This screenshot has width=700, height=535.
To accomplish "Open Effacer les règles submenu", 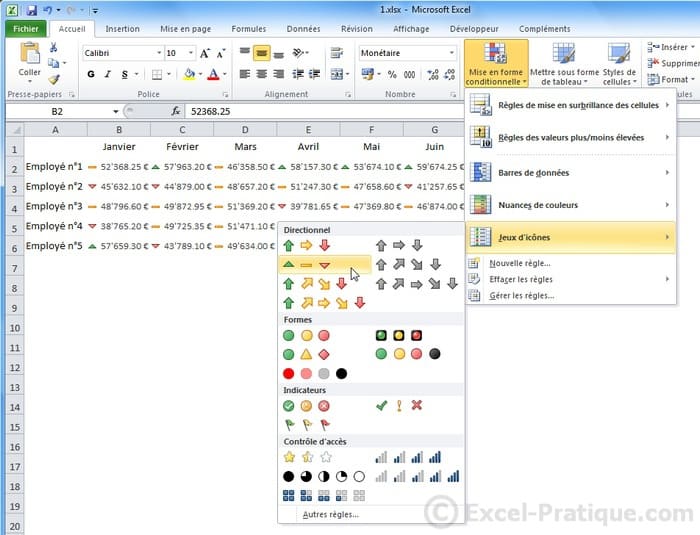I will tap(571, 279).
